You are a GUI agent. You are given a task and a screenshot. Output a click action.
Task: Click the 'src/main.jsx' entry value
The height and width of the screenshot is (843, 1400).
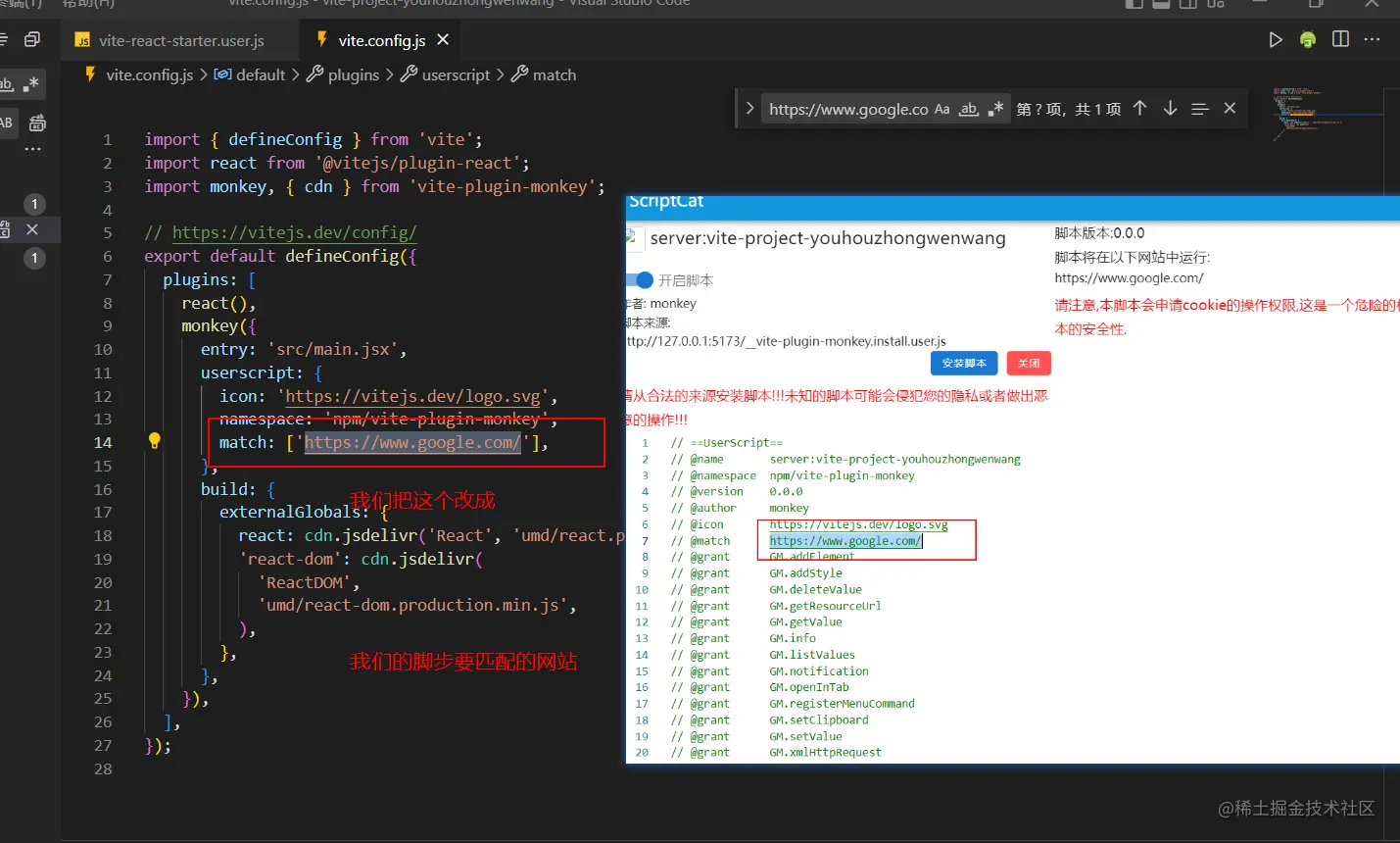pos(332,349)
